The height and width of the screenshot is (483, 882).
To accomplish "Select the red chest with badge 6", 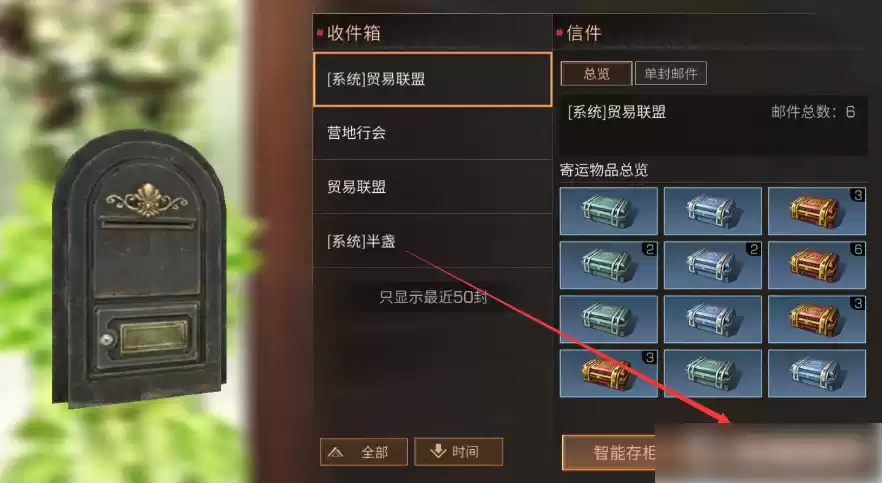I will click(x=817, y=265).
